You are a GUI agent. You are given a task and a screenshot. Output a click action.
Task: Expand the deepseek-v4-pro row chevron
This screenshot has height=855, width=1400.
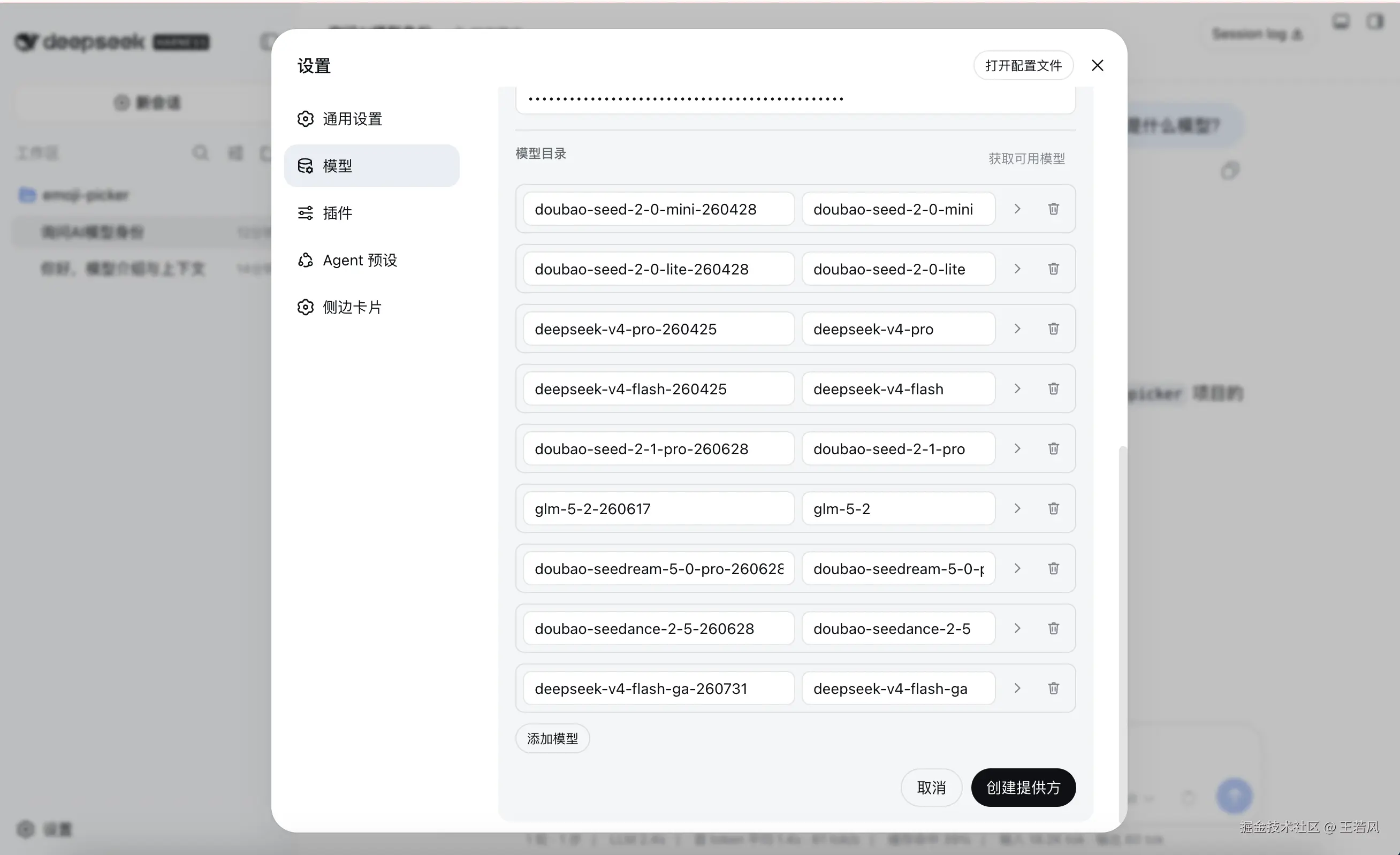1017,329
